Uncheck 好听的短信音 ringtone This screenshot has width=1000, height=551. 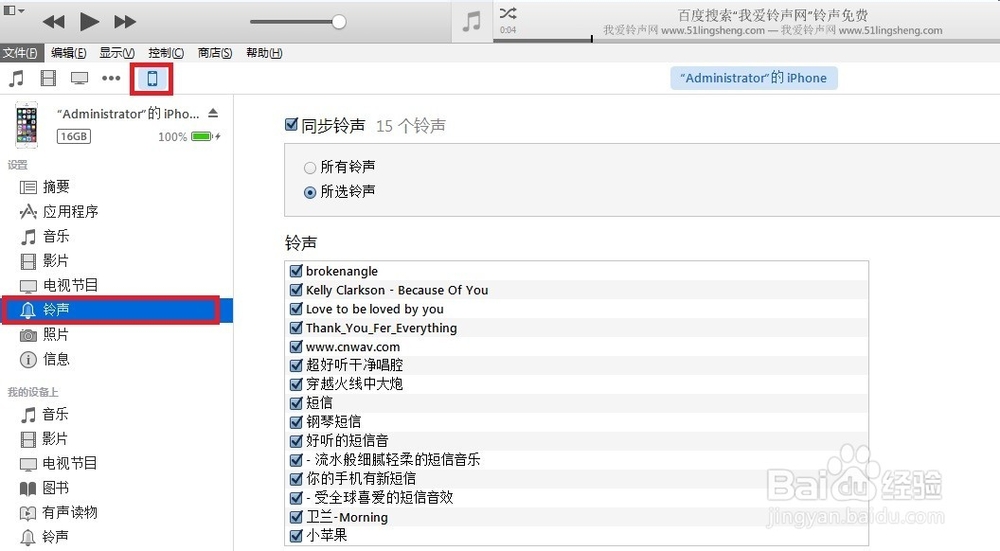coord(296,441)
